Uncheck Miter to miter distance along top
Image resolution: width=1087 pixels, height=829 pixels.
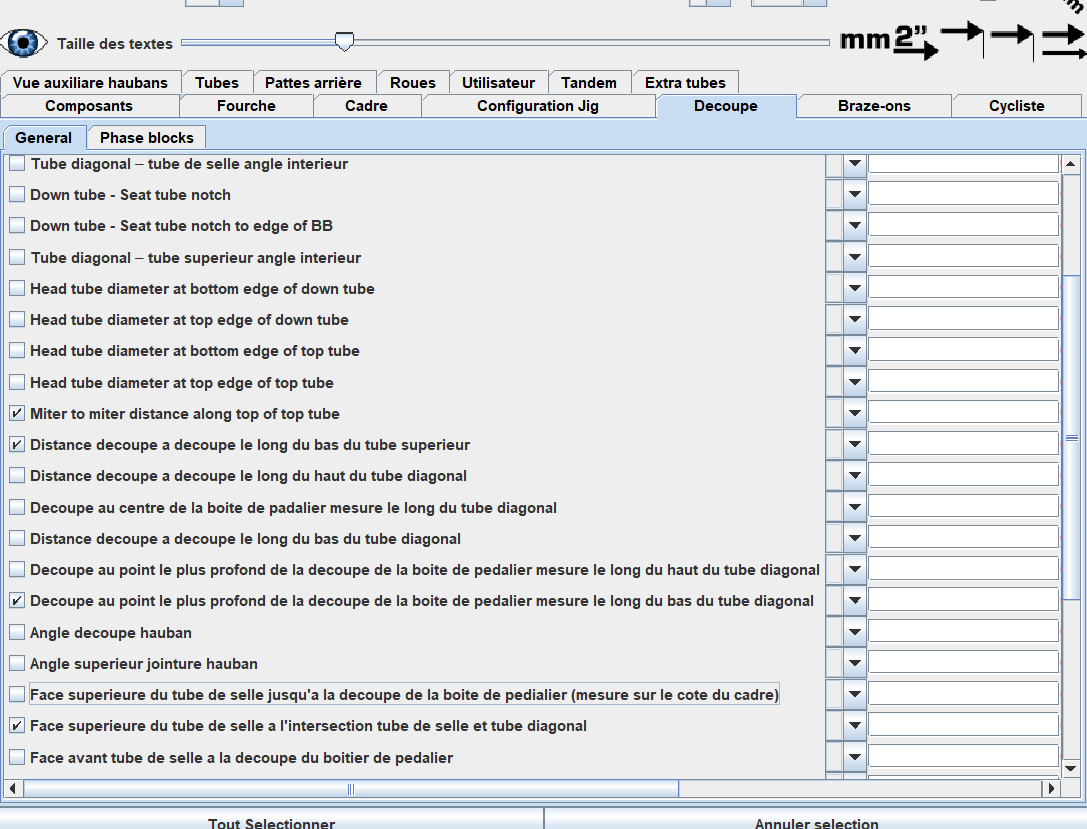click(17, 413)
